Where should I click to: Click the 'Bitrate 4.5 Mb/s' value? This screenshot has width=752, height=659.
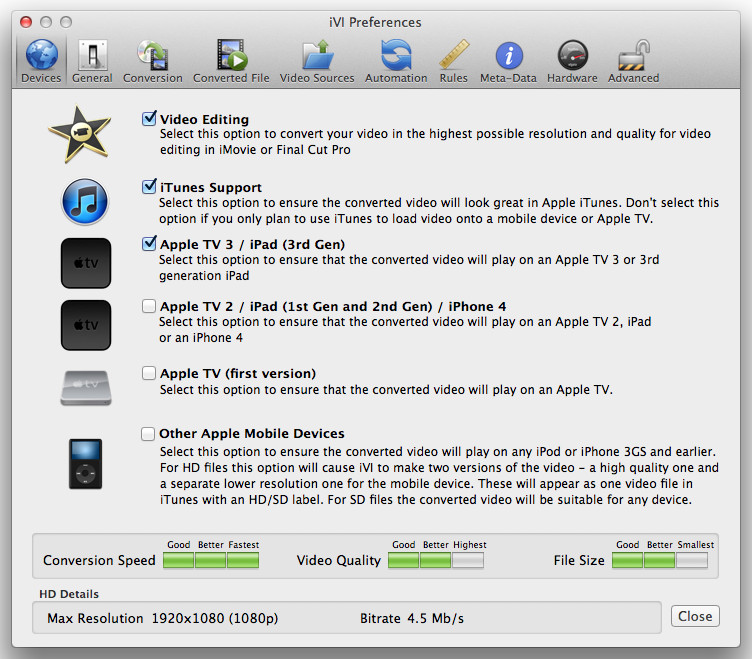(x=412, y=618)
